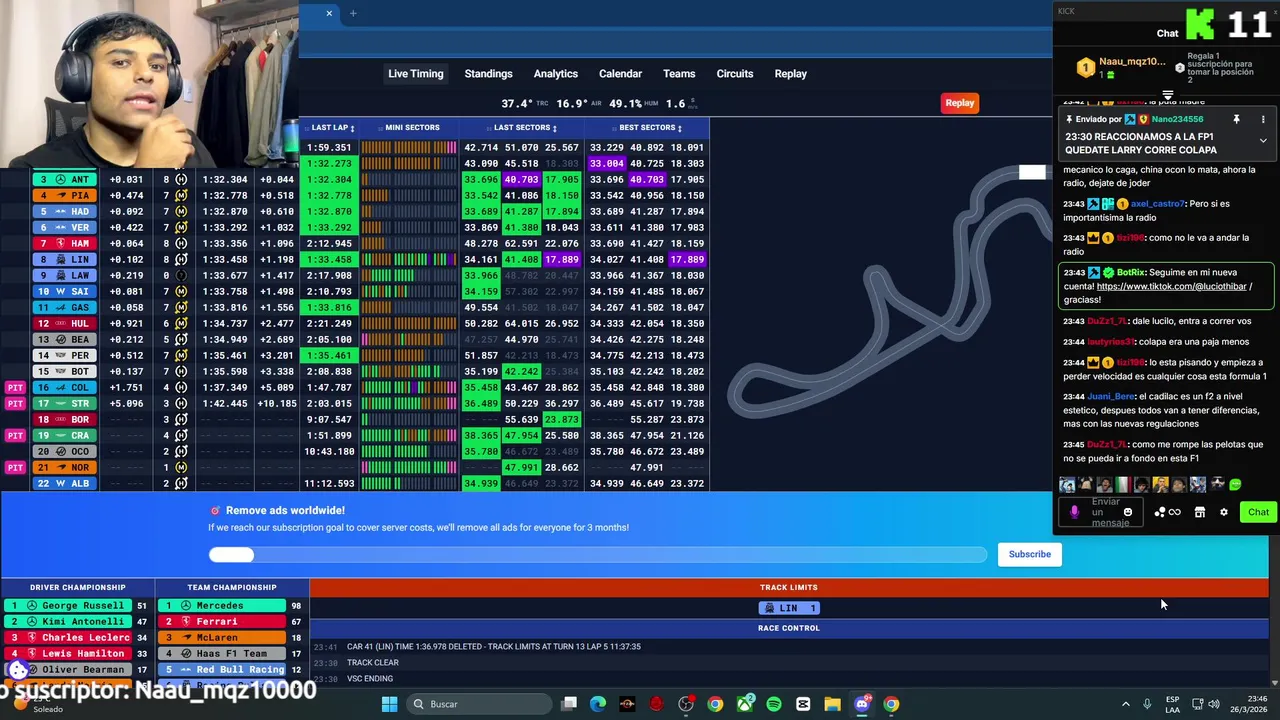The width and height of the screenshot is (1280, 720).
Task: Sort by the Best Sectors column header
Action: (x=649, y=127)
